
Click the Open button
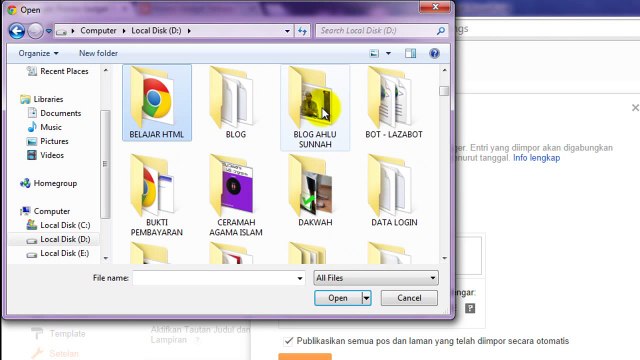tap(338, 298)
